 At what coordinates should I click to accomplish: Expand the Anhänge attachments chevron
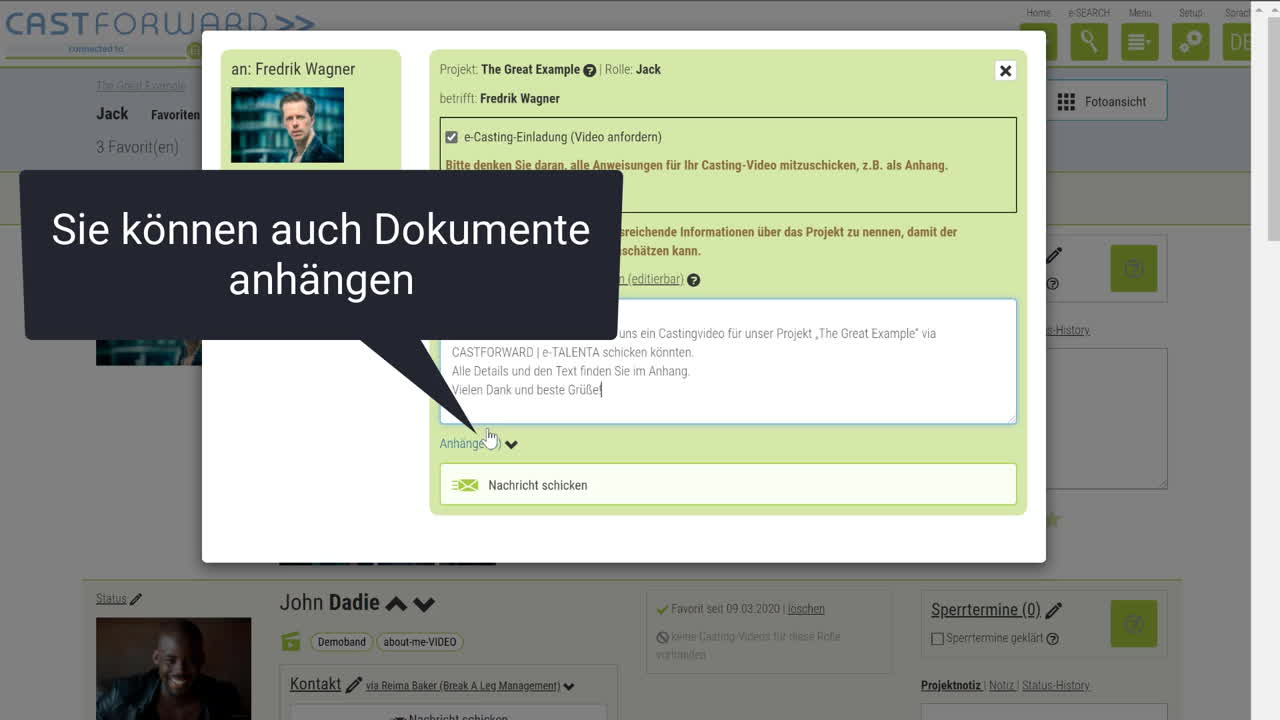511,444
